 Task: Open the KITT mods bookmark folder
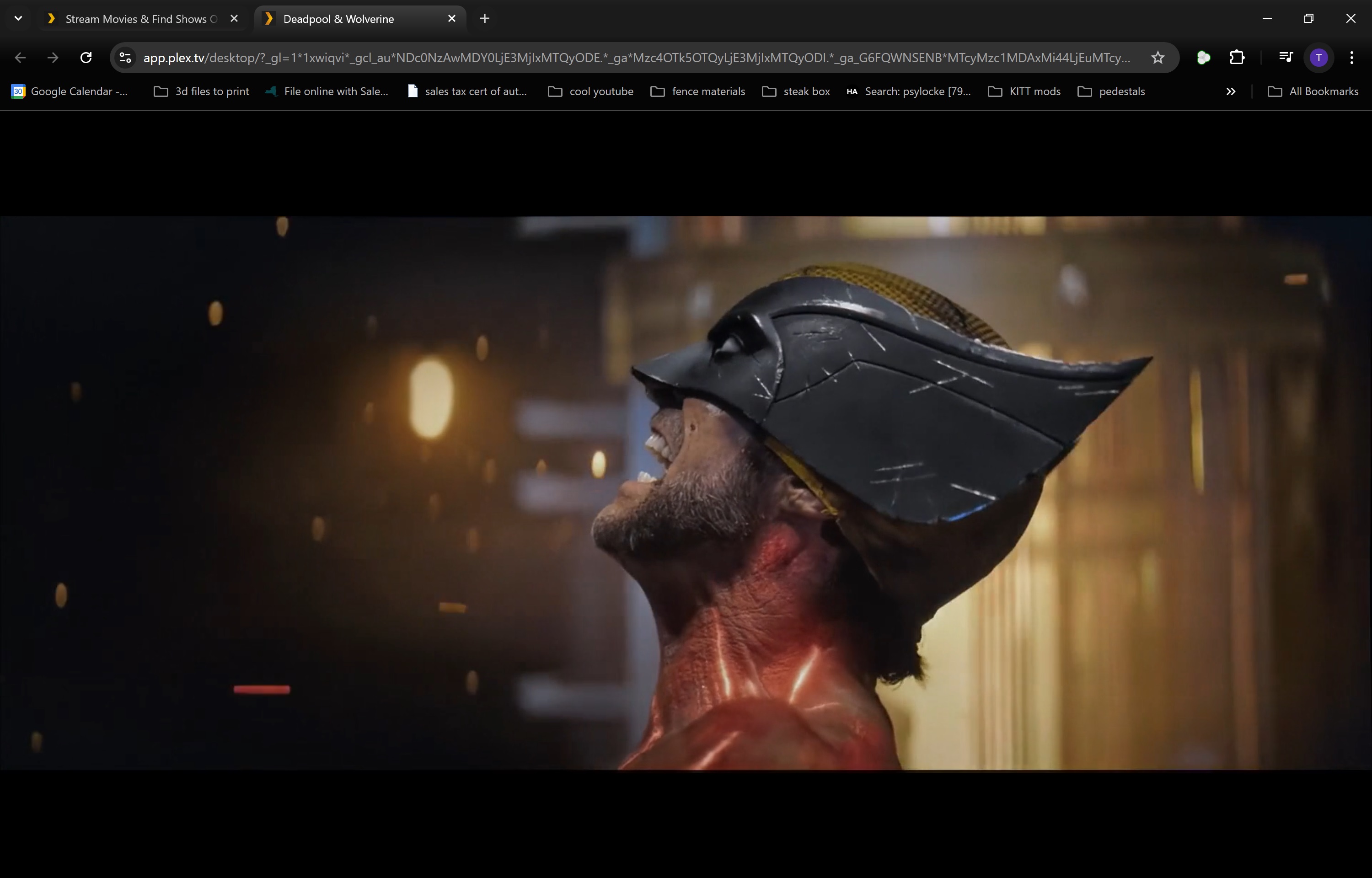click(x=1024, y=91)
